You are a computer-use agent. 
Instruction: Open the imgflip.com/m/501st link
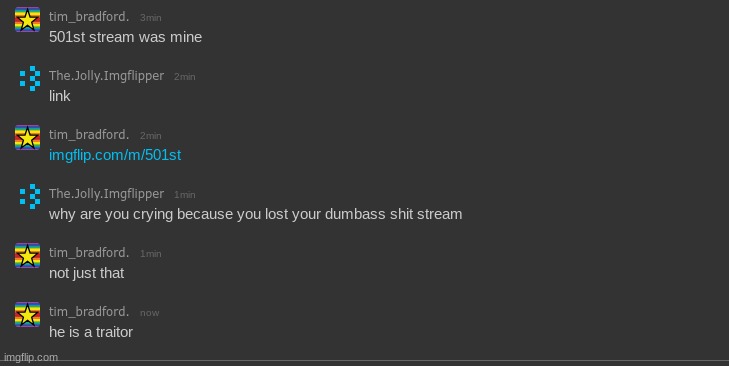(x=115, y=155)
